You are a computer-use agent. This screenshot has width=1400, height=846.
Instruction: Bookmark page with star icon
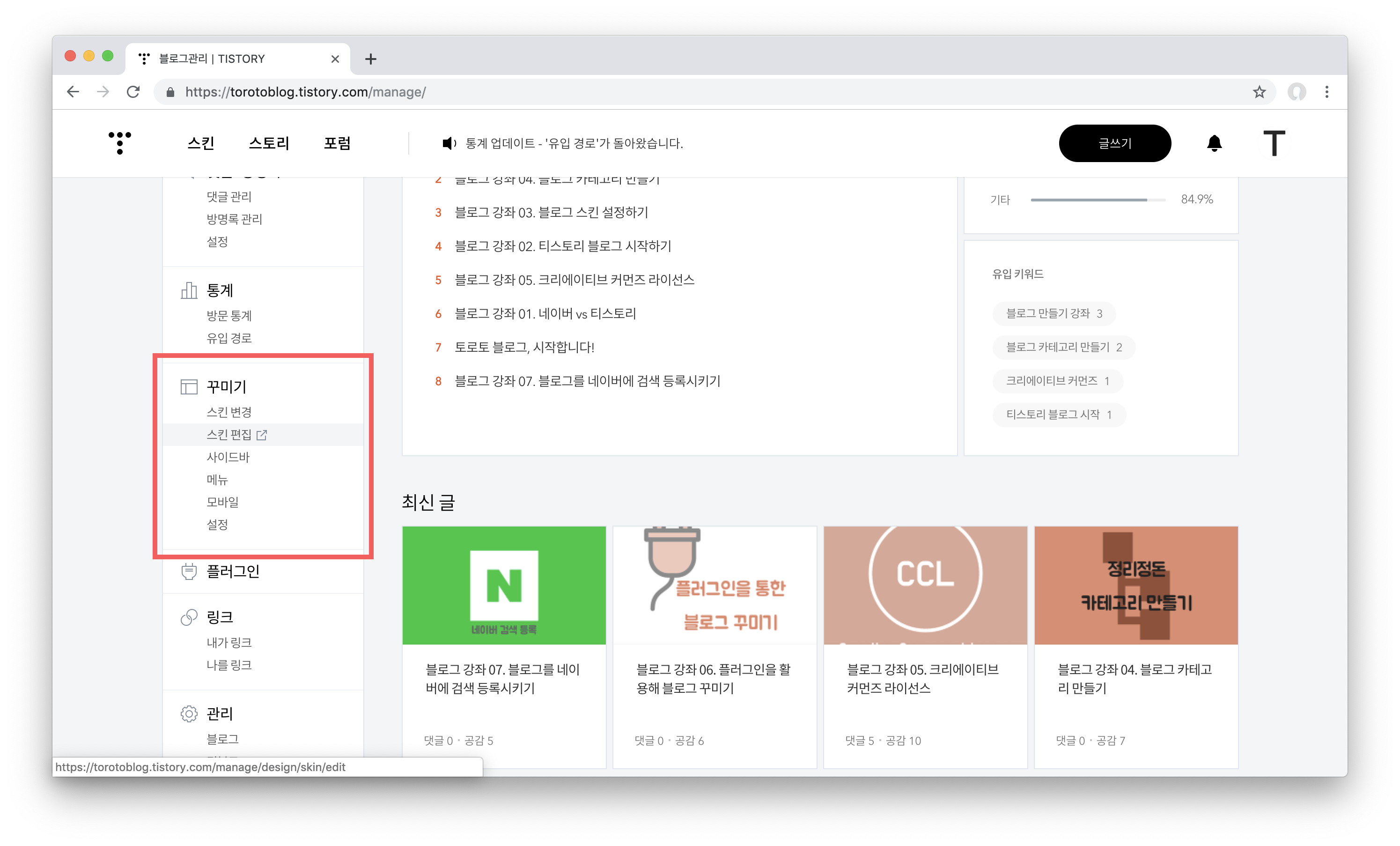point(1259,92)
